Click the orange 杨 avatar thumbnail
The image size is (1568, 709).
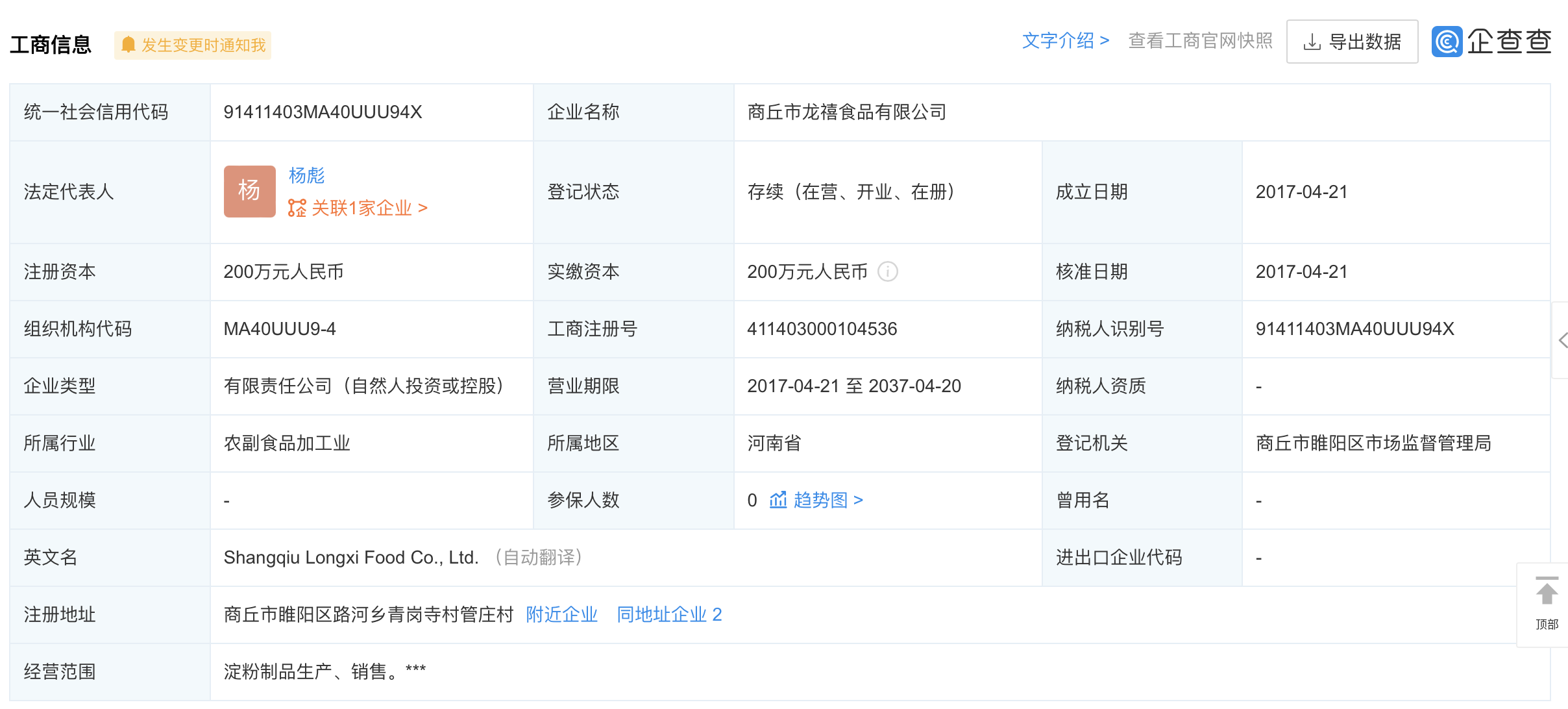[249, 191]
